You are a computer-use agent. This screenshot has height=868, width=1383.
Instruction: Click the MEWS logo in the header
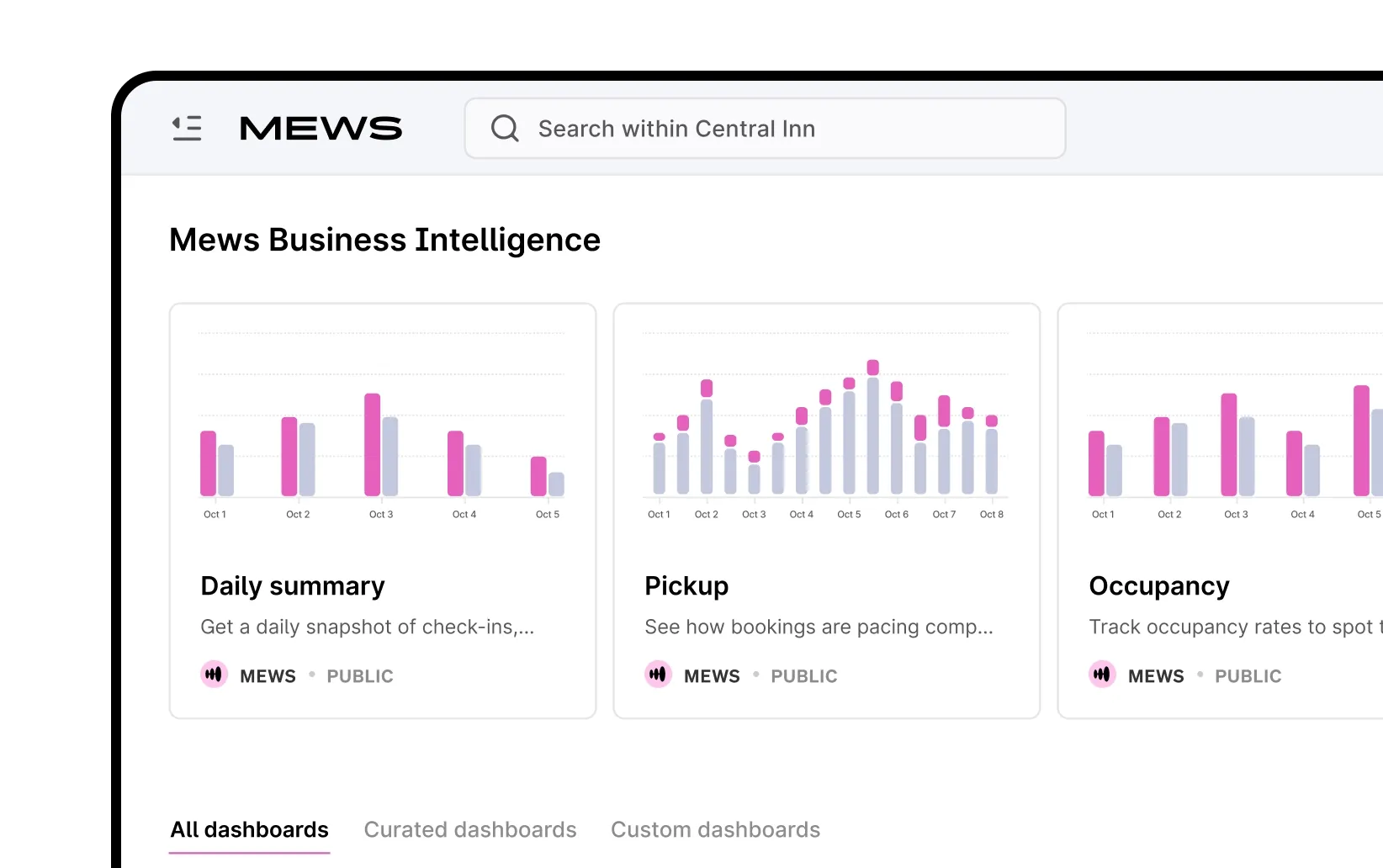click(x=321, y=128)
